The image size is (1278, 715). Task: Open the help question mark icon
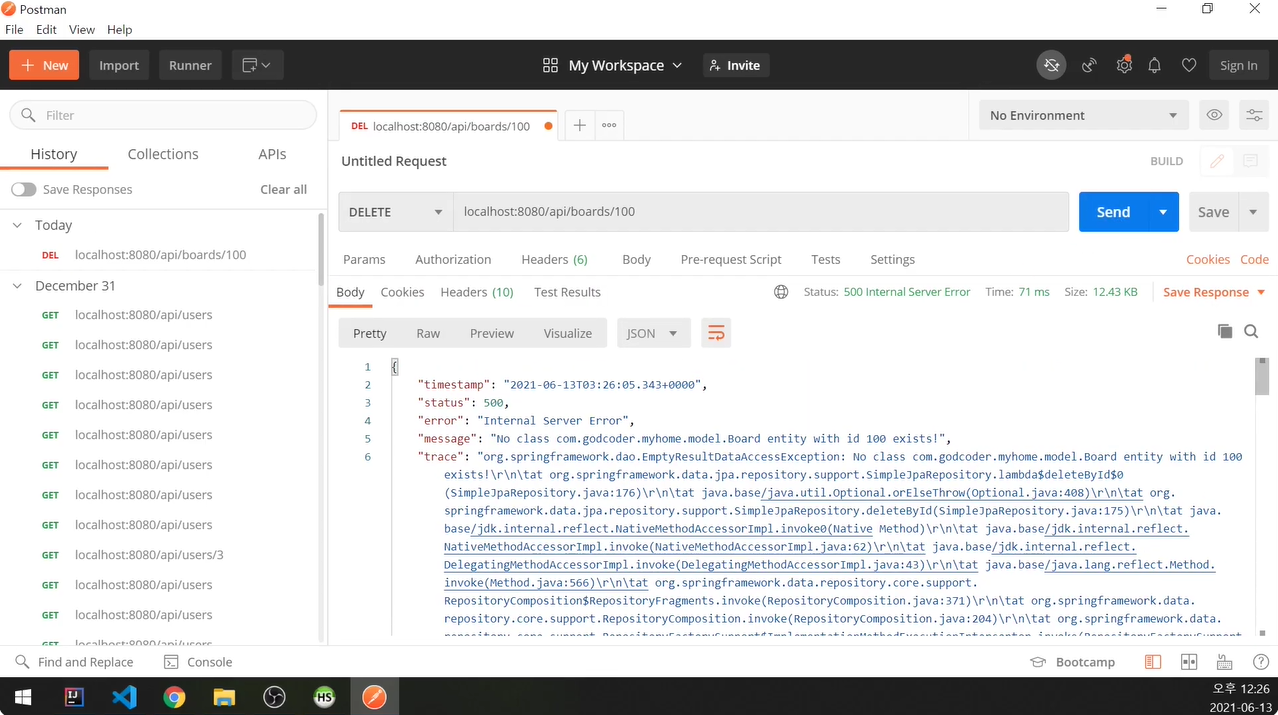tap(1261, 662)
